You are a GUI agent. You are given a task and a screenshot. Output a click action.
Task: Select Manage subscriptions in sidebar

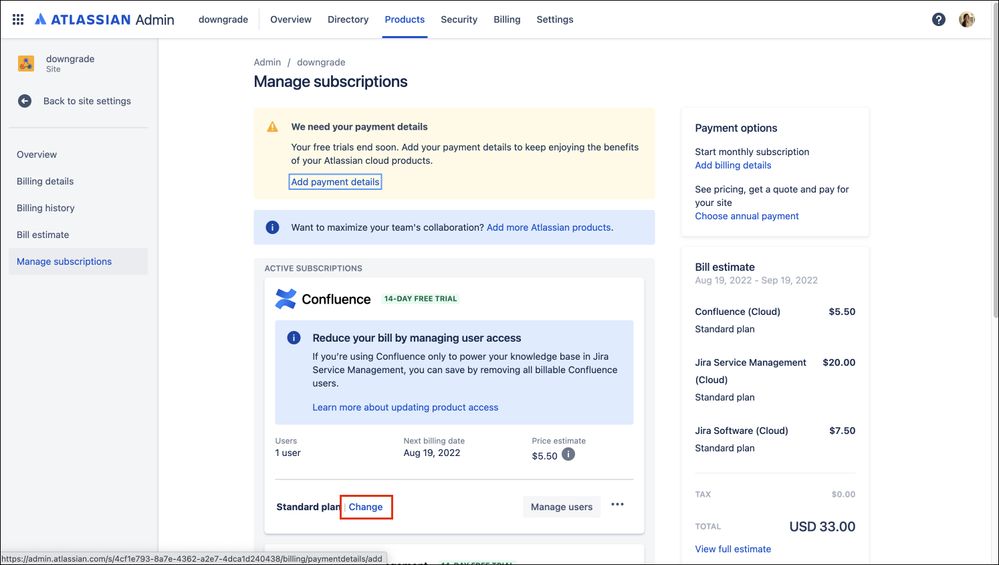(78, 261)
